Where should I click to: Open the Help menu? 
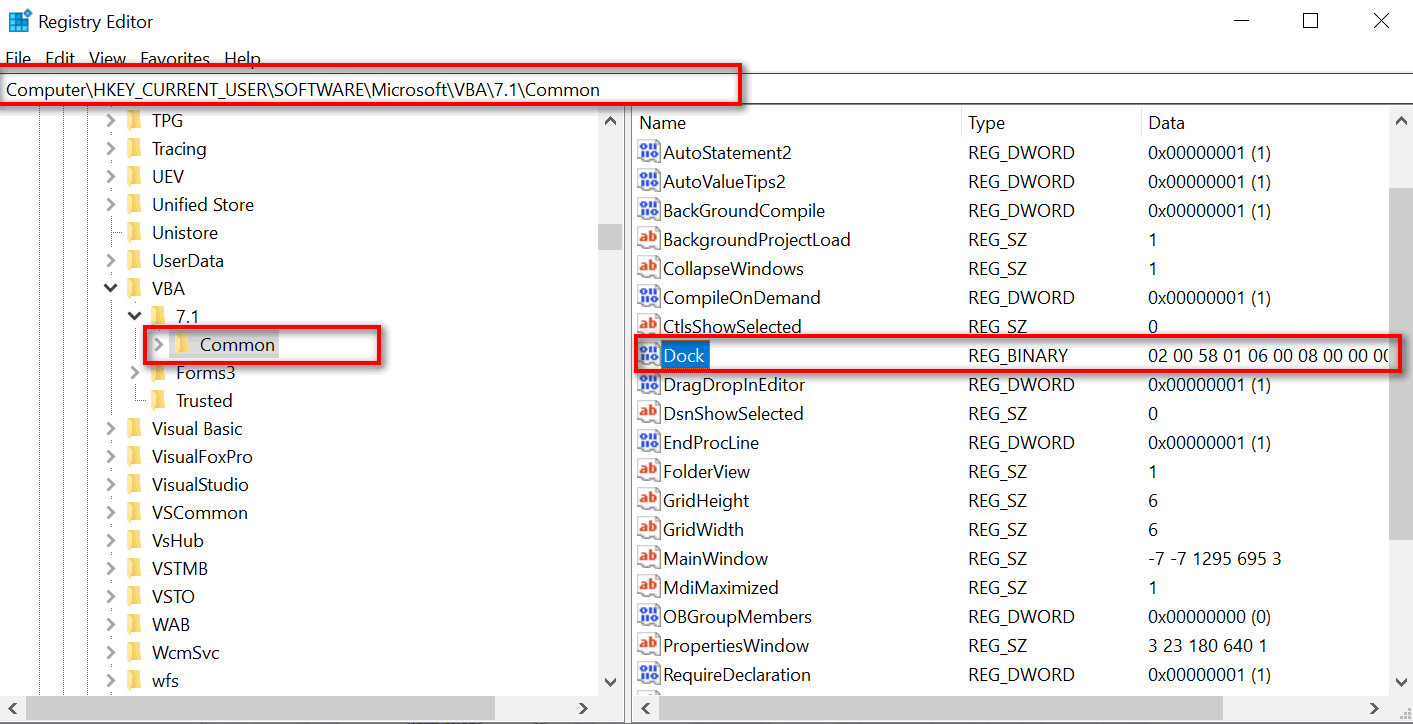click(242, 59)
